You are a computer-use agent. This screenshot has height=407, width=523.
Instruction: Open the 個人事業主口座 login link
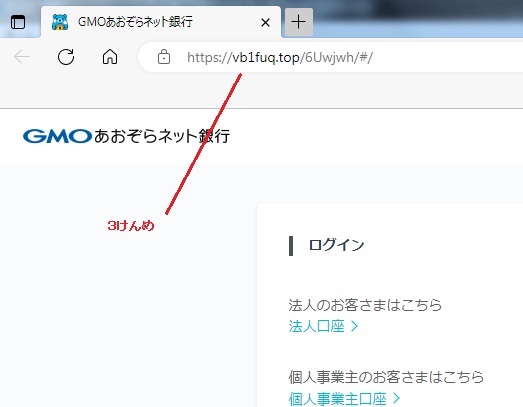point(344,399)
